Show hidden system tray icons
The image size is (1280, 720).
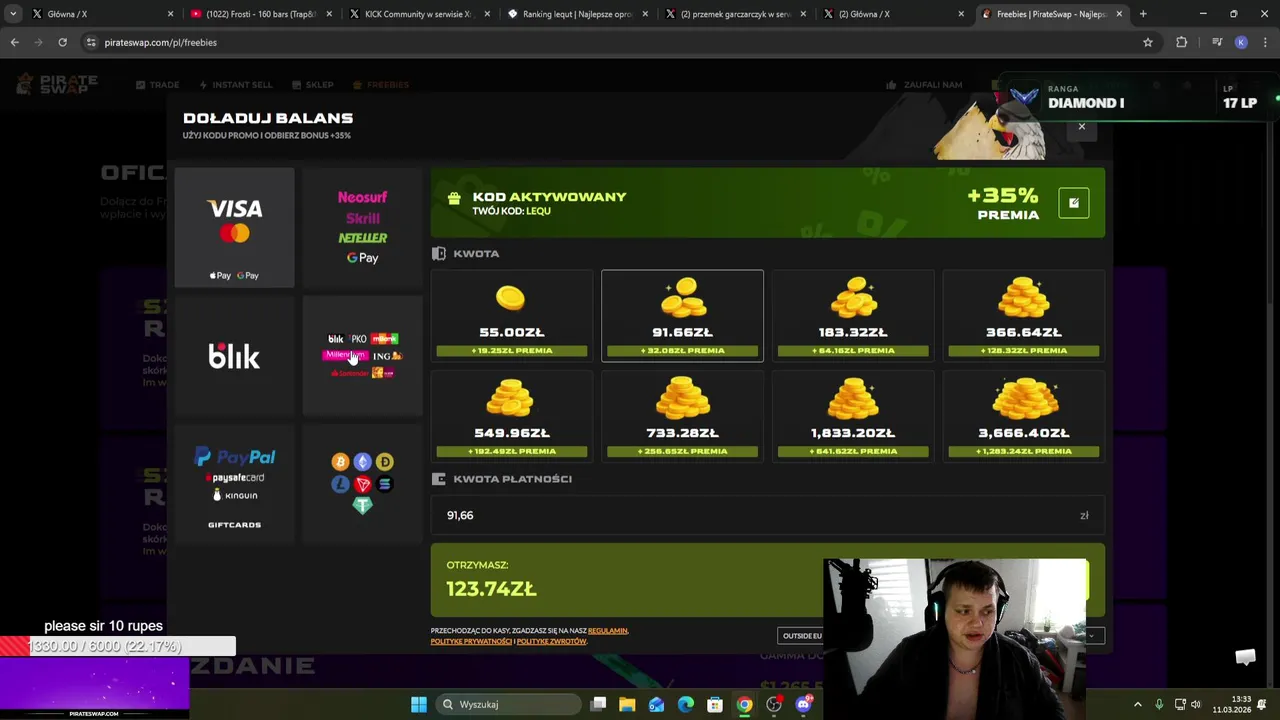tap(1137, 704)
